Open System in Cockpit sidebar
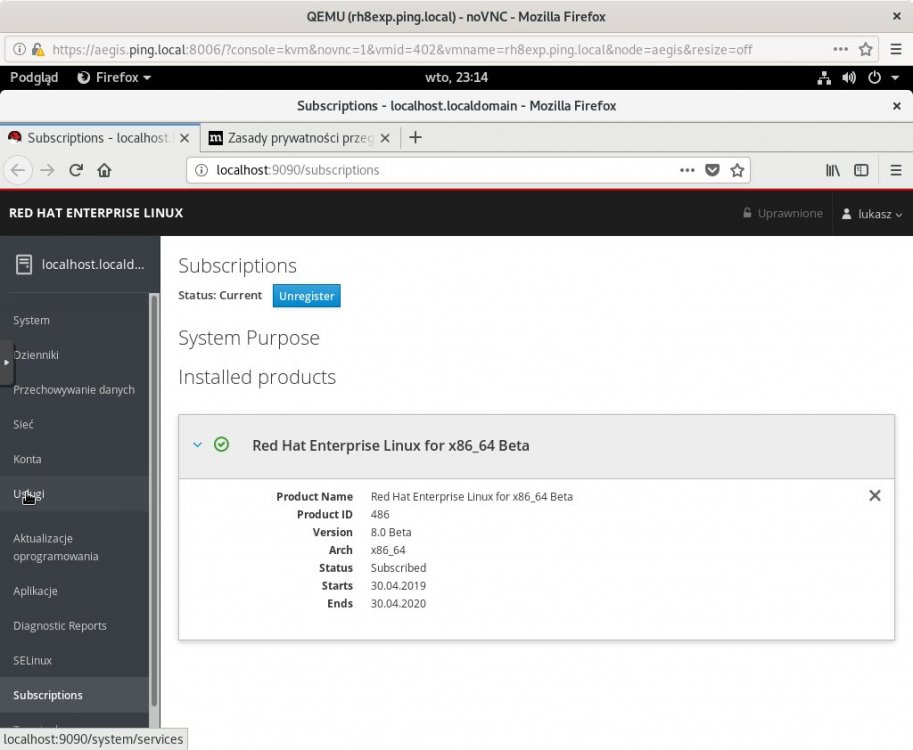Image resolution: width=913 pixels, height=750 pixels. pos(31,320)
